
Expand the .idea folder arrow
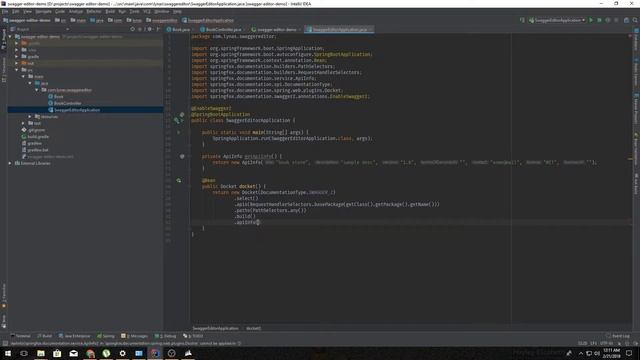point(17,50)
